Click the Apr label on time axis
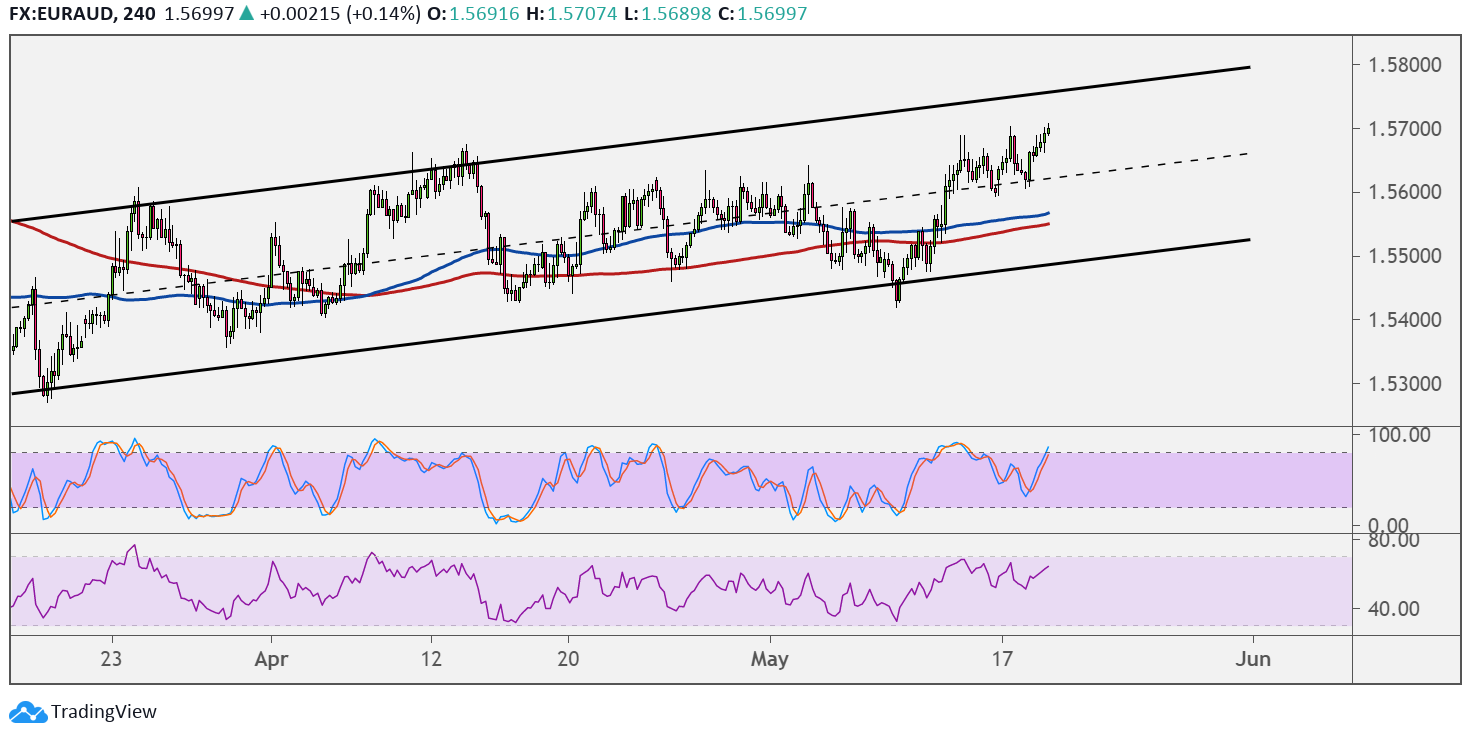Image resolution: width=1471 pixels, height=739 pixels. click(271, 659)
